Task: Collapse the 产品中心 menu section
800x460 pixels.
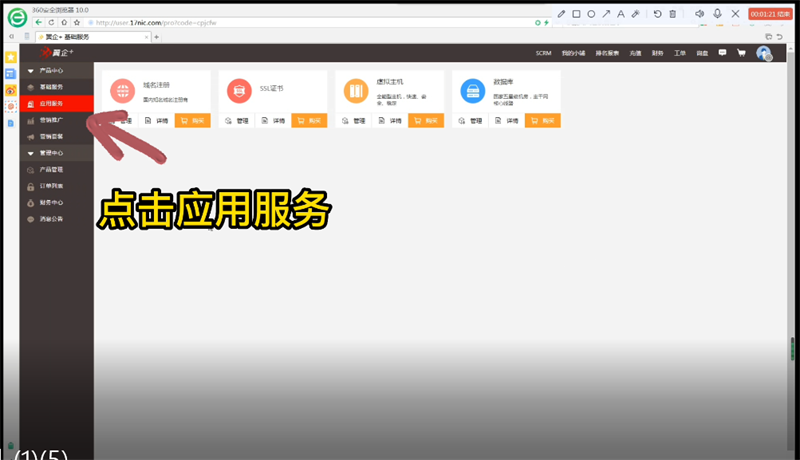Action: tap(57, 70)
